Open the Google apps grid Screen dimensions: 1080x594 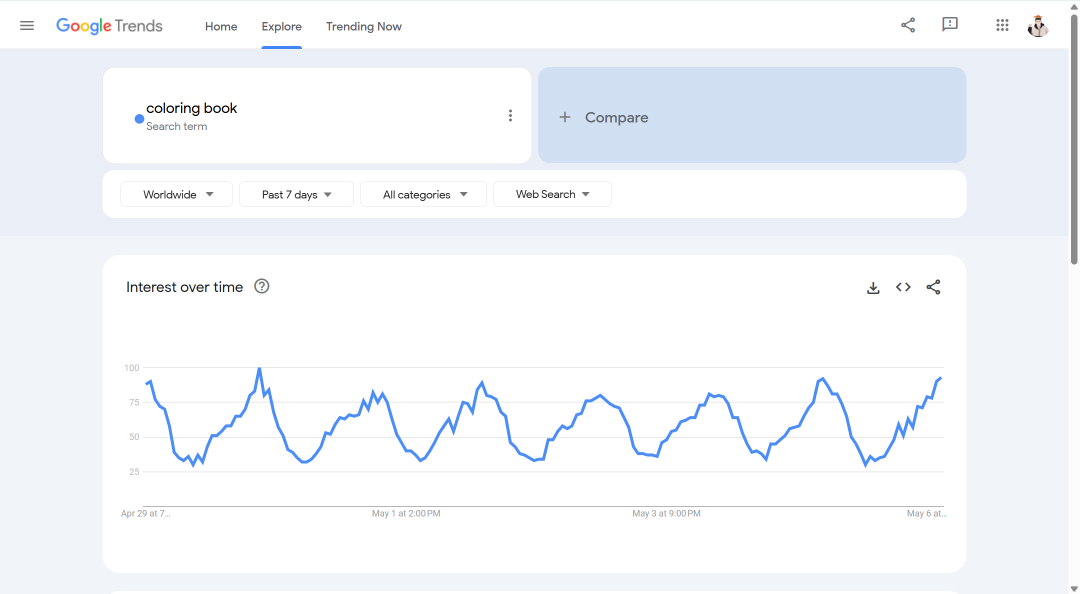click(x=1002, y=25)
